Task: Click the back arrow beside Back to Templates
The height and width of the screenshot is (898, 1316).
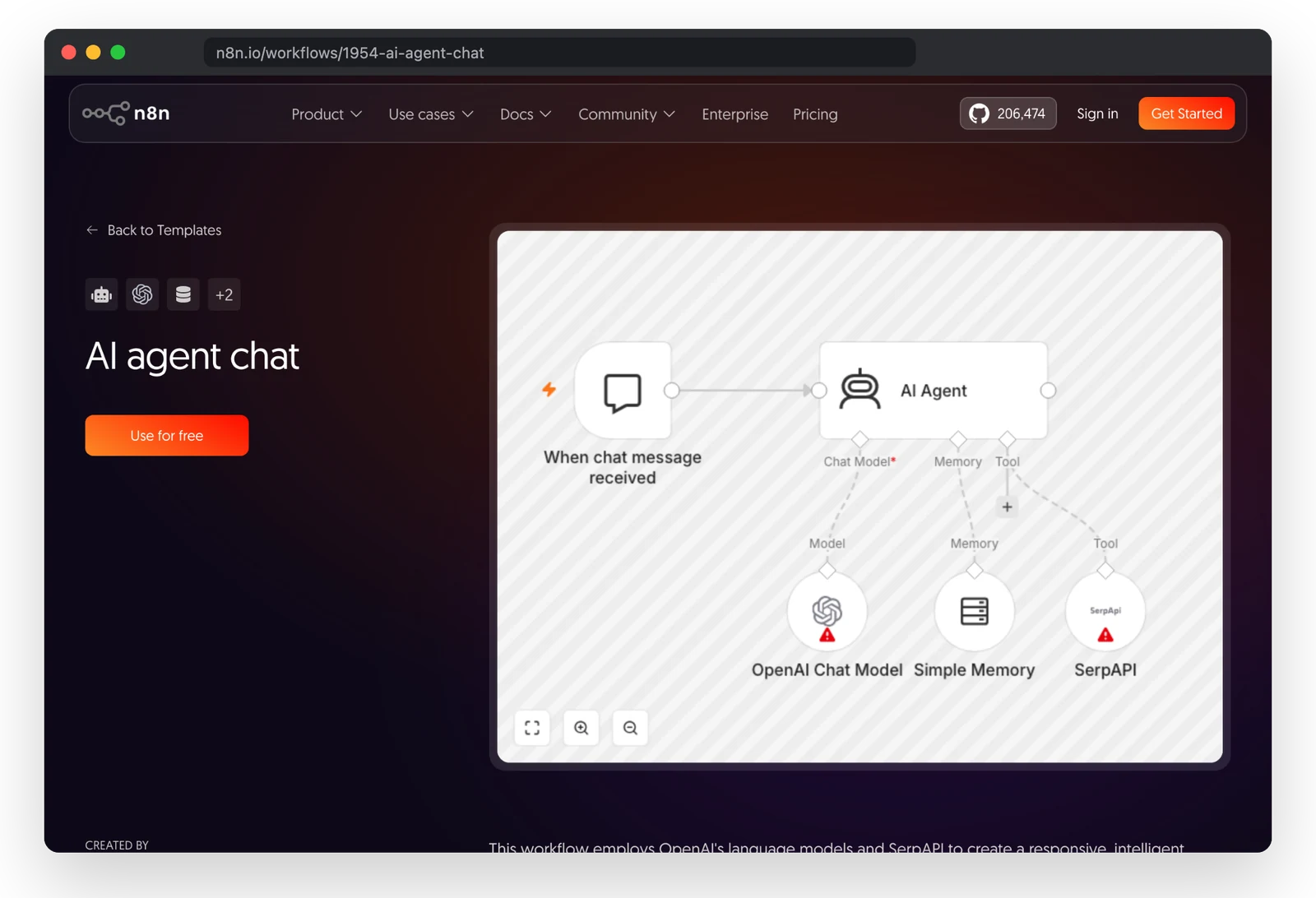Action: pyautogui.click(x=92, y=230)
